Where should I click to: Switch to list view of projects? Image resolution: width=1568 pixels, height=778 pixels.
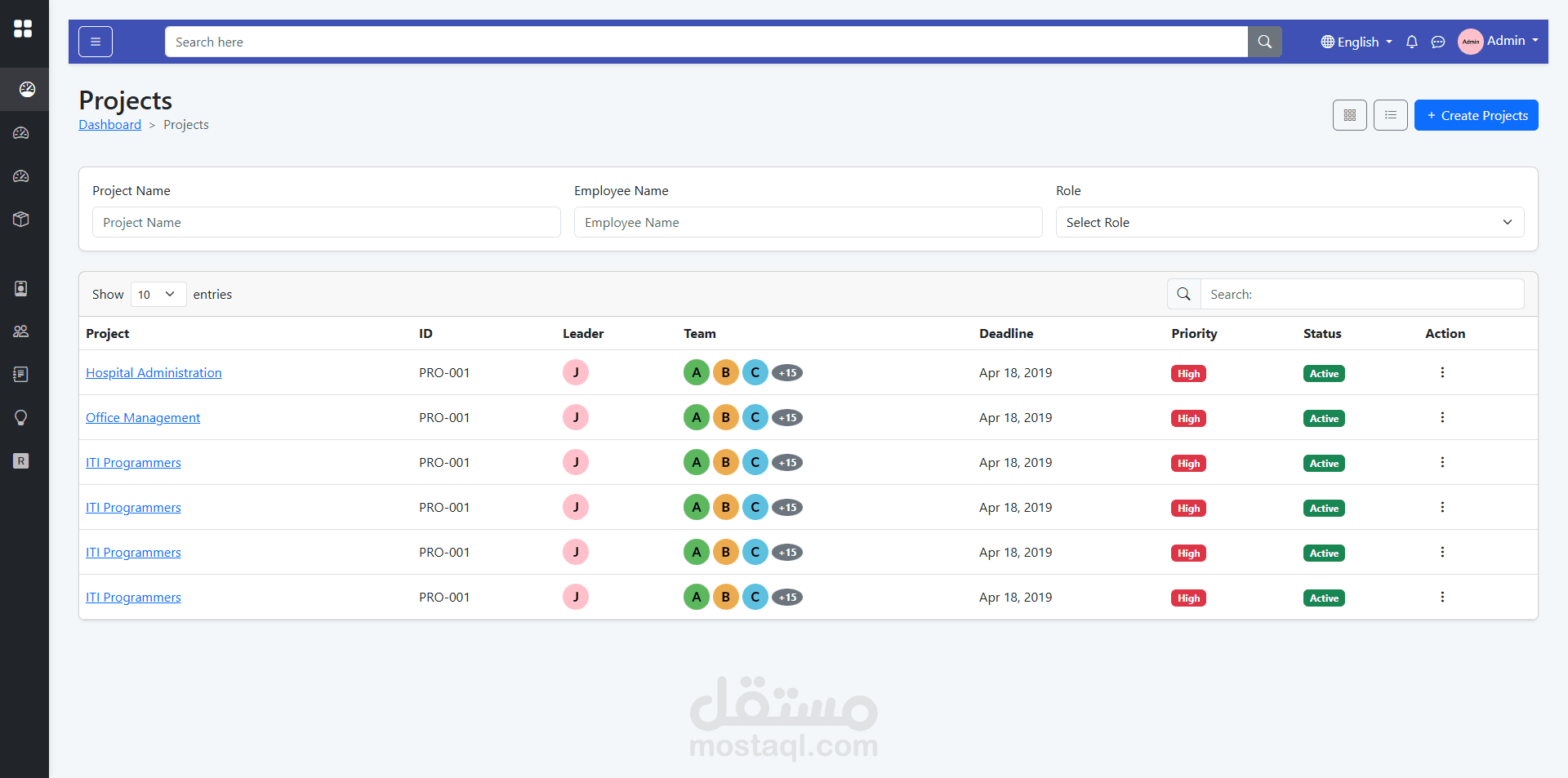1391,115
